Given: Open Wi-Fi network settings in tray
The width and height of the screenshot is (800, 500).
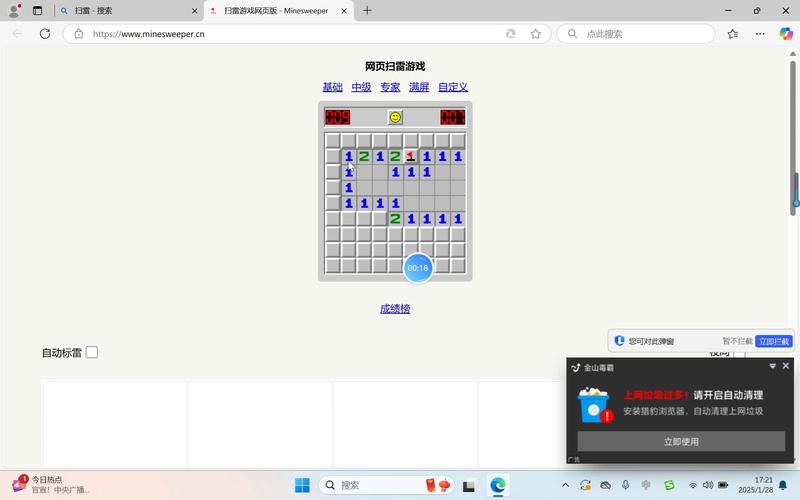Looking at the screenshot, I should coord(692,485).
